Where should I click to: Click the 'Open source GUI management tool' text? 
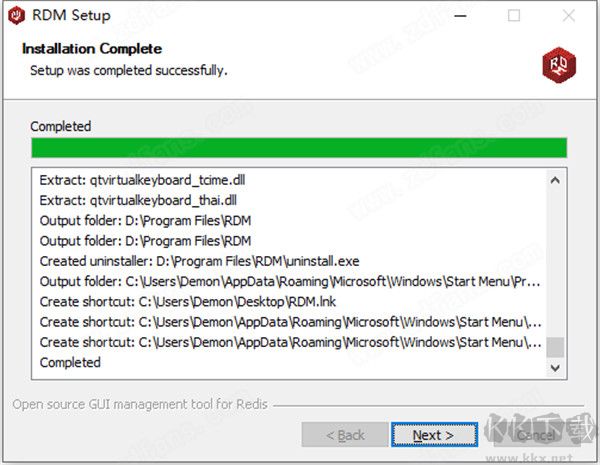140,405
